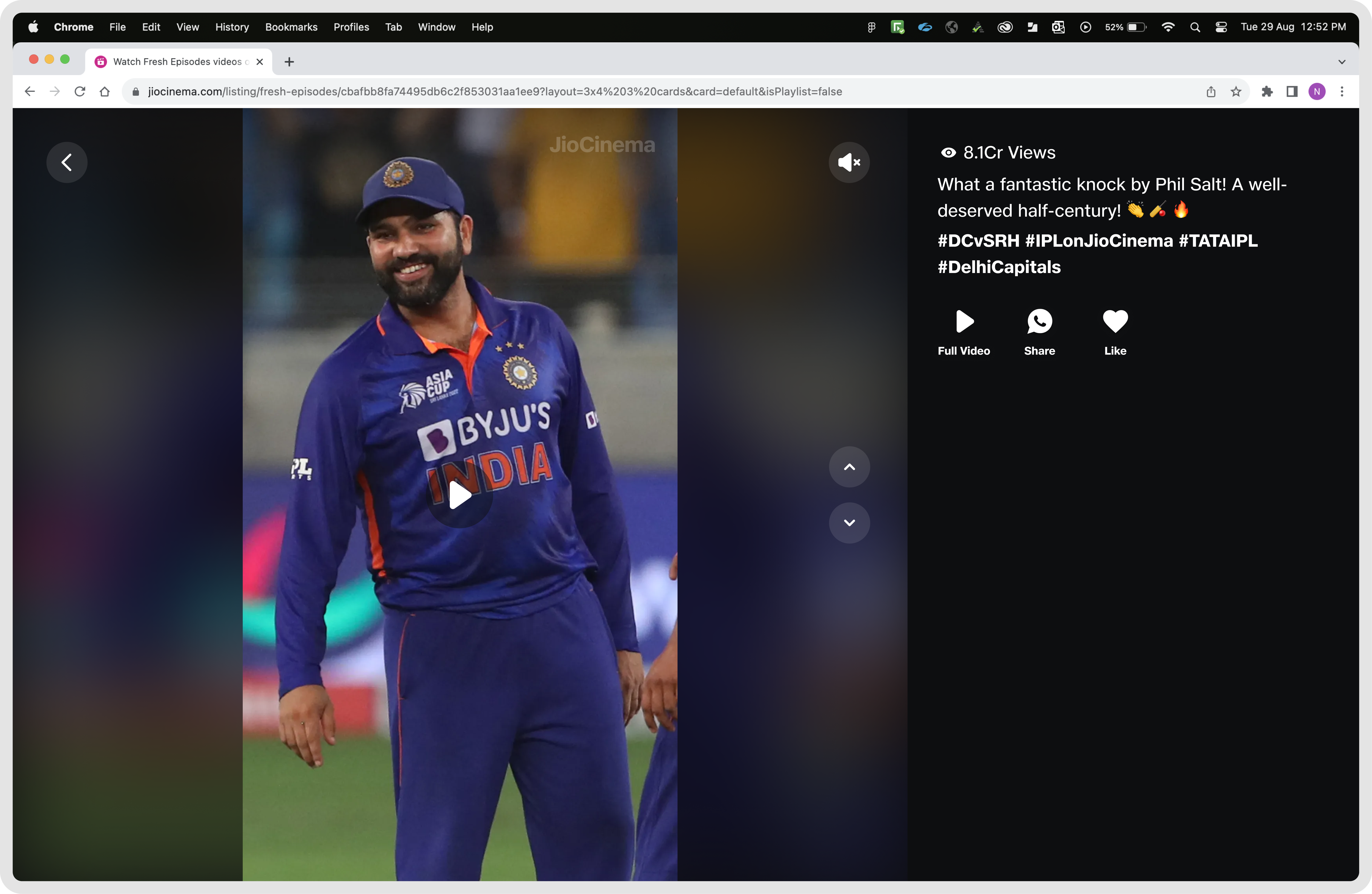The height and width of the screenshot is (894, 1372).
Task: Toggle the Chrome side panel
Action: 1292,92
